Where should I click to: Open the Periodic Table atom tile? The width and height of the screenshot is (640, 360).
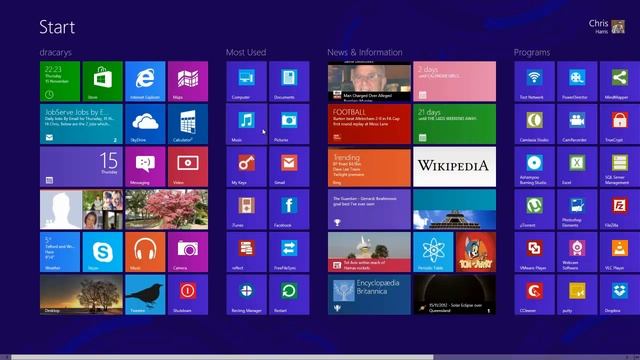[x=433, y=252]
